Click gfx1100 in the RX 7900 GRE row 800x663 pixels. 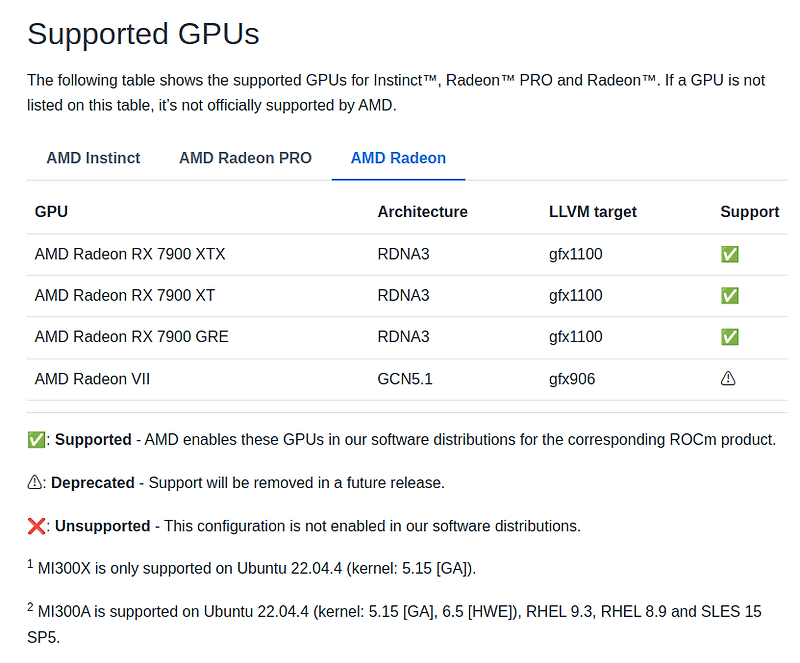(x=576, y=337)
